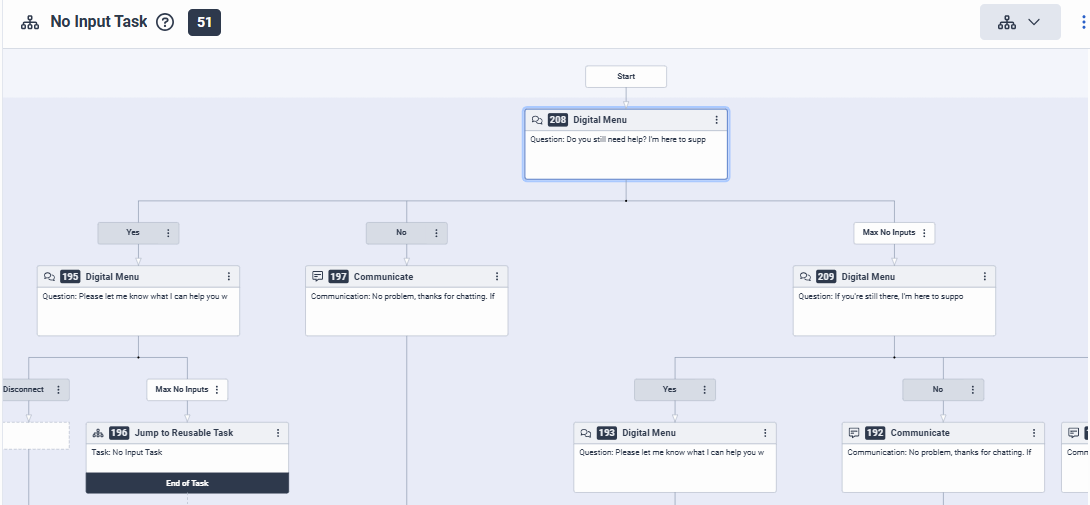Select the No path leading to Communicate 197
This screenshot has height=505, width=1090.
[400, 233]
